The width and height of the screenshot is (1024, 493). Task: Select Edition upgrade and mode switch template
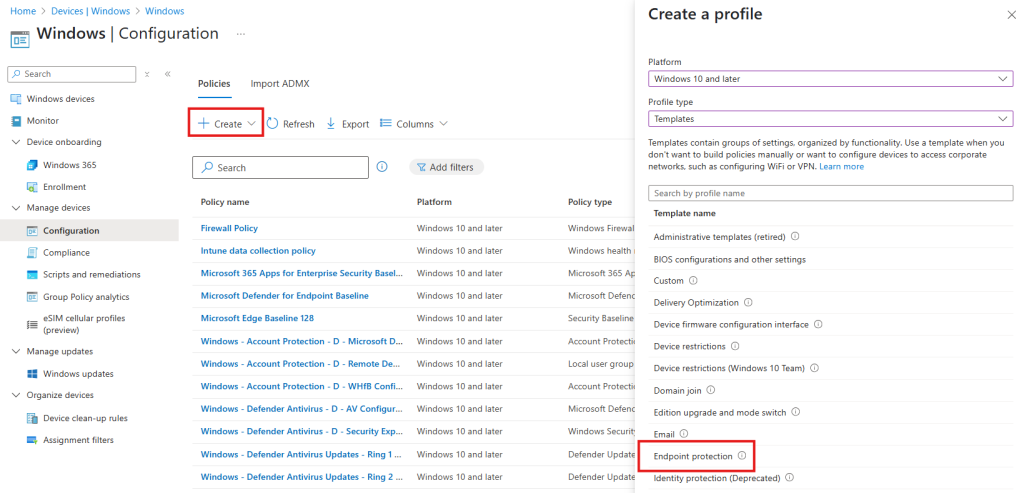click(720, 412)
